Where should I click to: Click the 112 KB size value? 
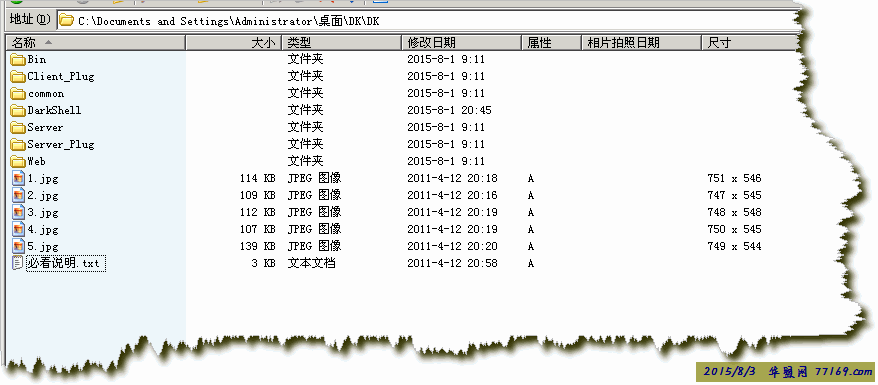click(x=258, y=213)
